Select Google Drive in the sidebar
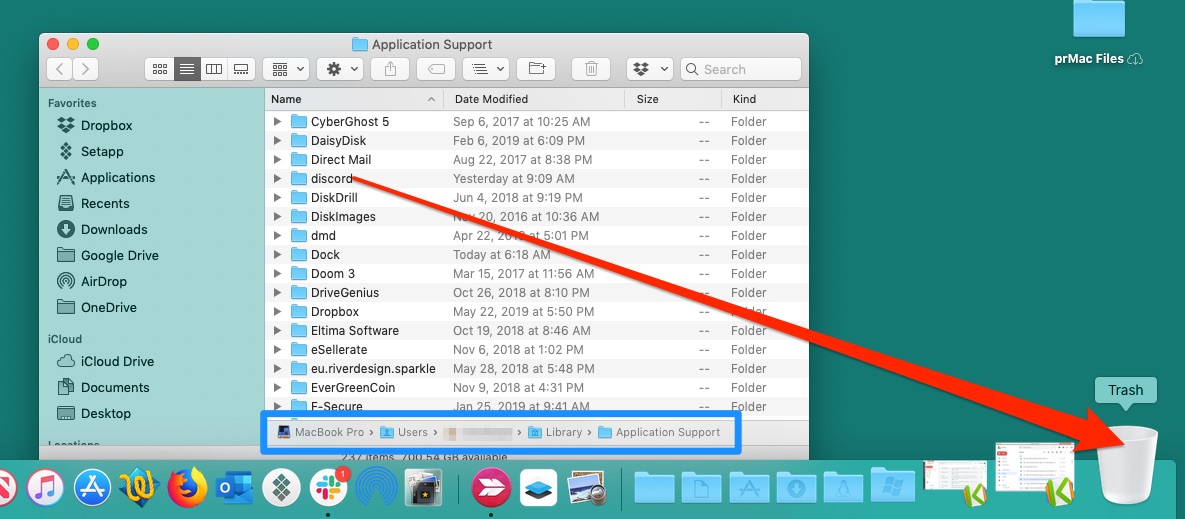The image size is (1185, 519). coord(109,255)
